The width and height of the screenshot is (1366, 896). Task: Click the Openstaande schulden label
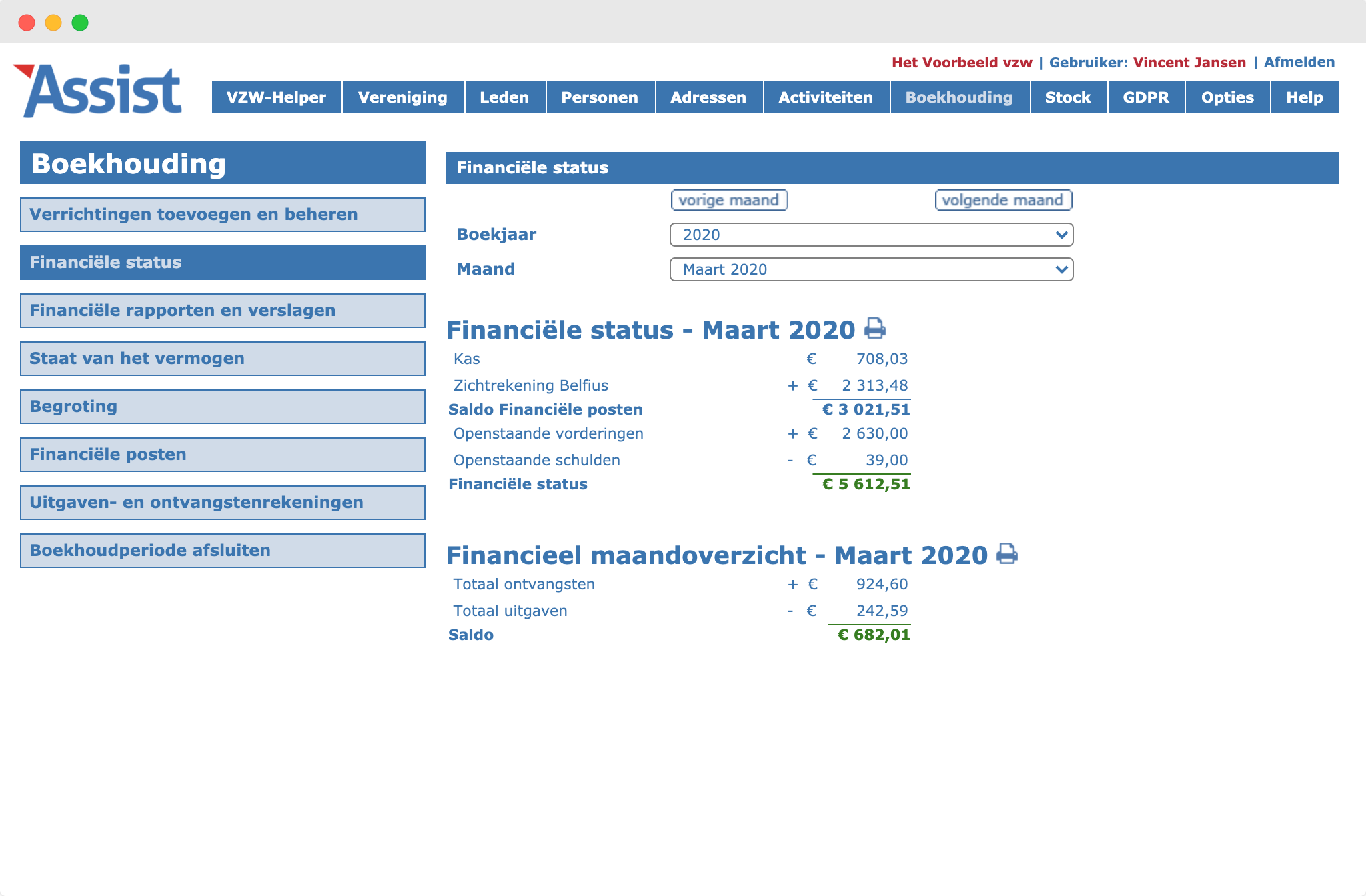(537, 460)
